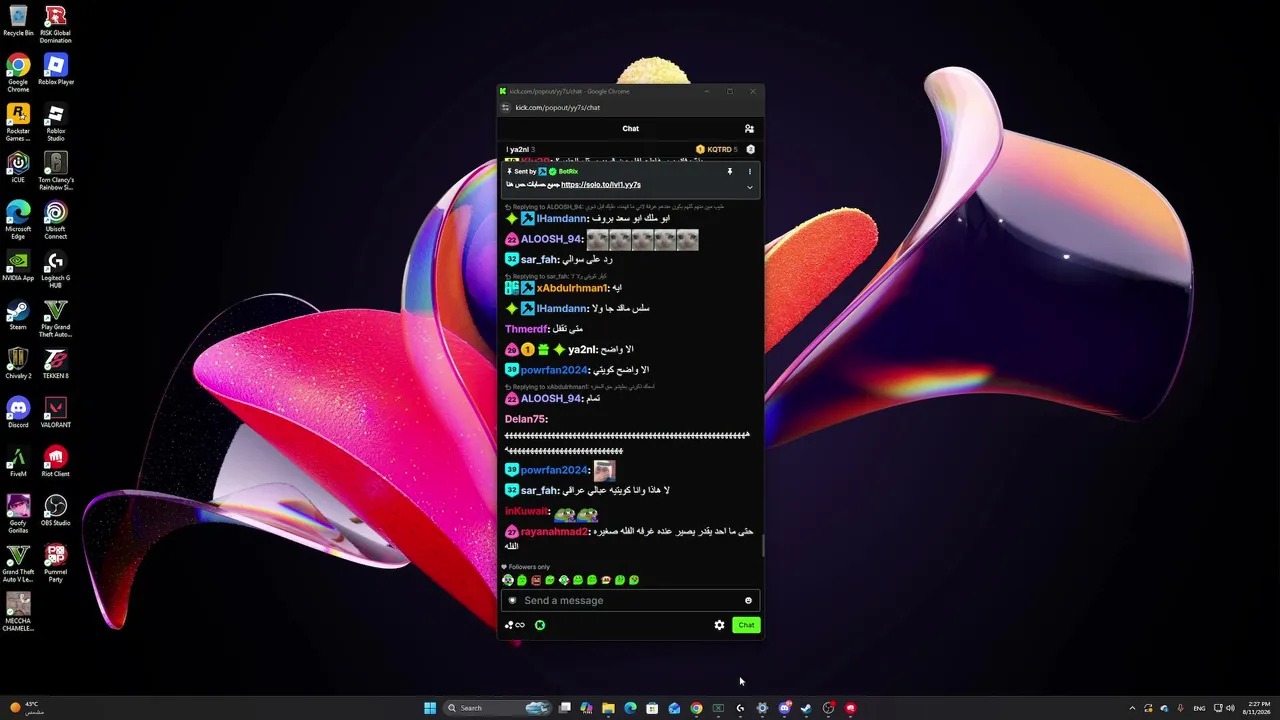Open Steam from the taskbar
Screen dimensions: 1280x720
[x=806, y=708]
